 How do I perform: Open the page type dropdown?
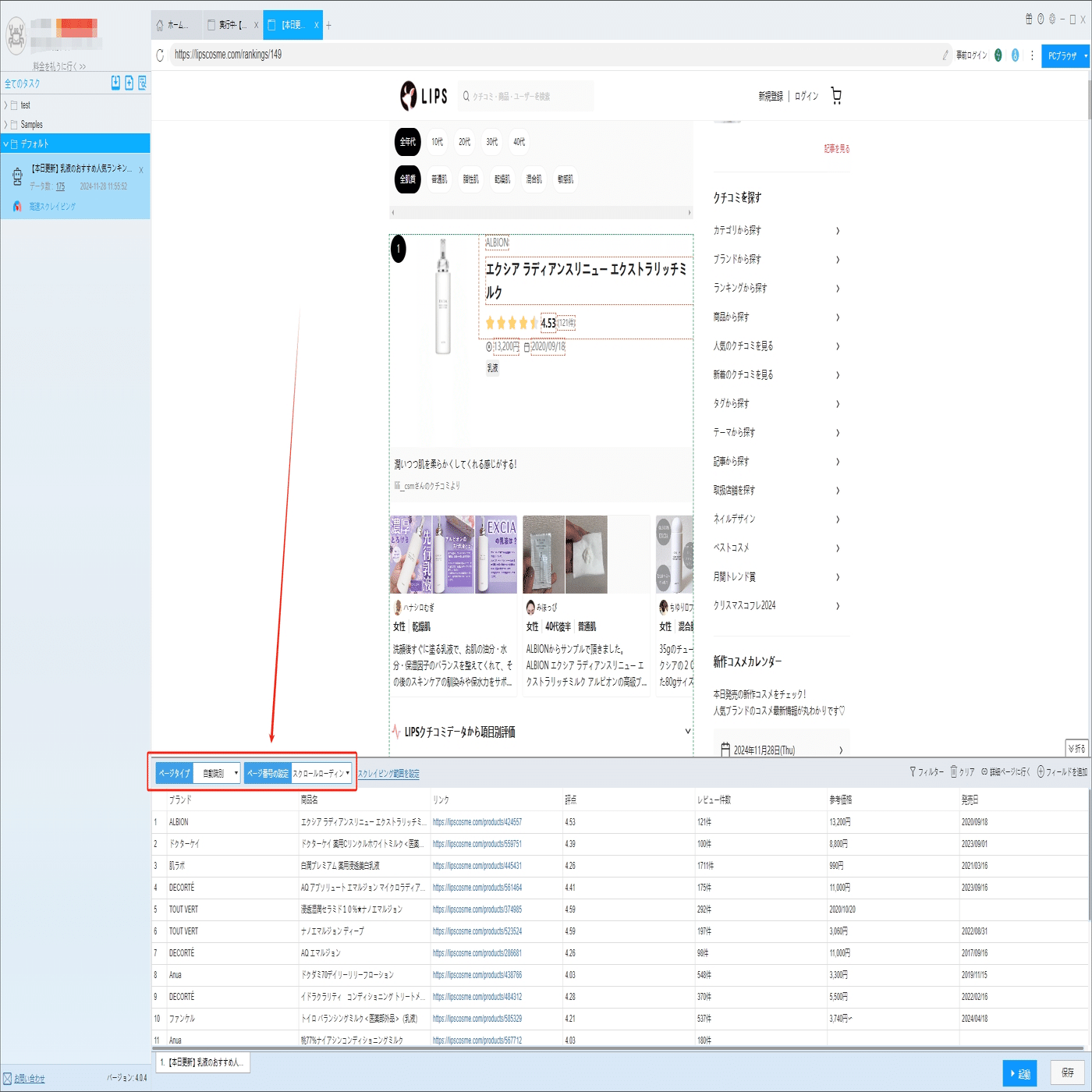coord(217,773)
